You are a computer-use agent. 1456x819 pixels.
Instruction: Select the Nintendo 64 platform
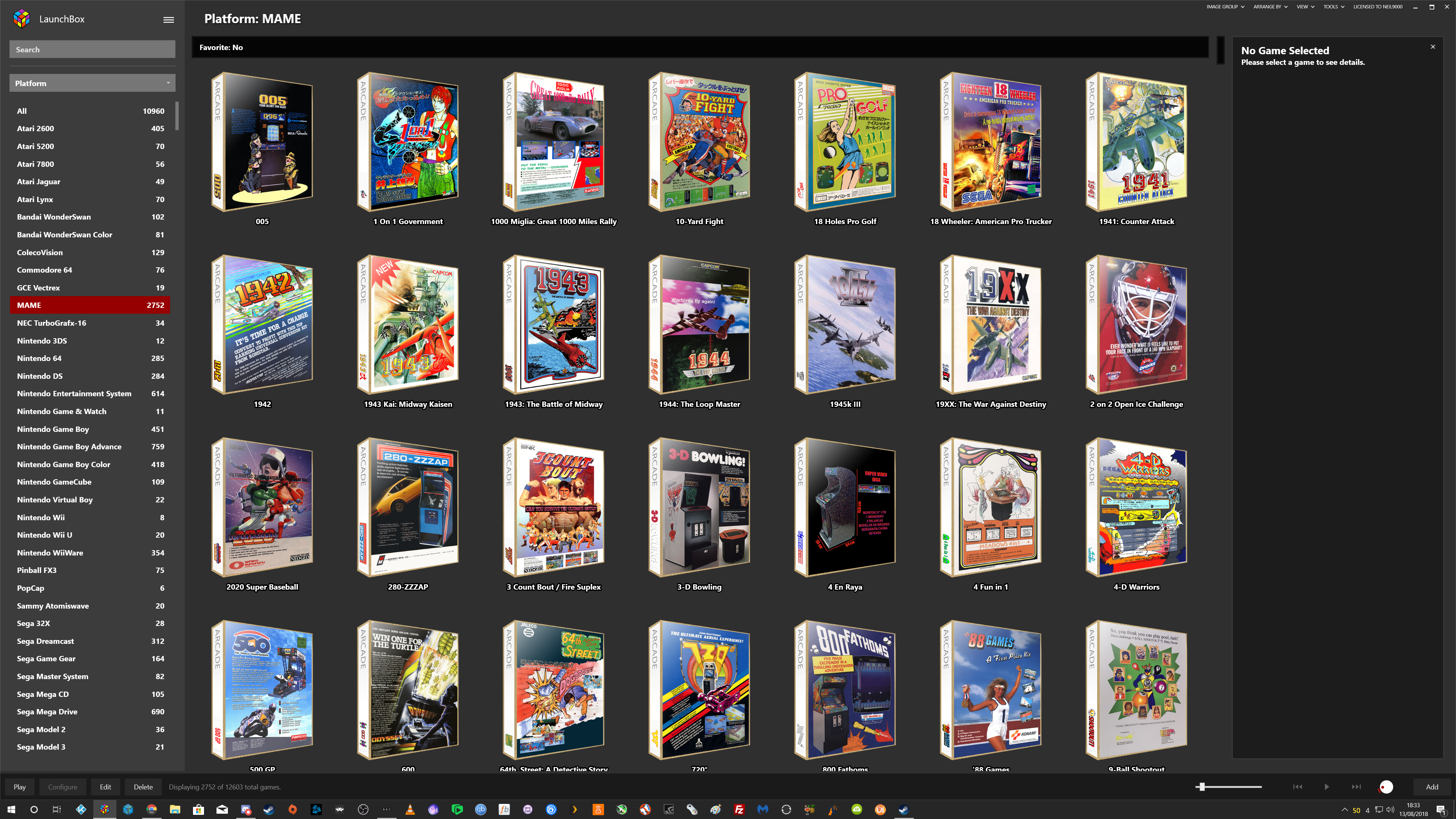(91, 358)
